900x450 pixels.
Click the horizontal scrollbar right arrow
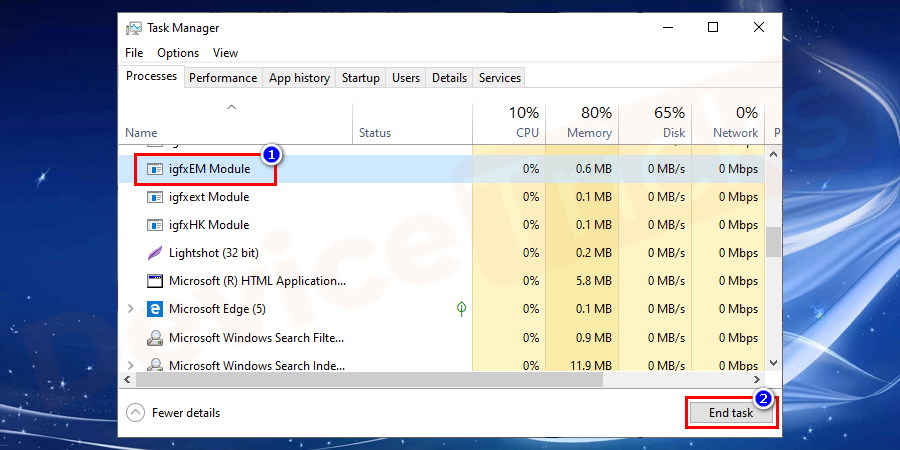tap(757, 379)
